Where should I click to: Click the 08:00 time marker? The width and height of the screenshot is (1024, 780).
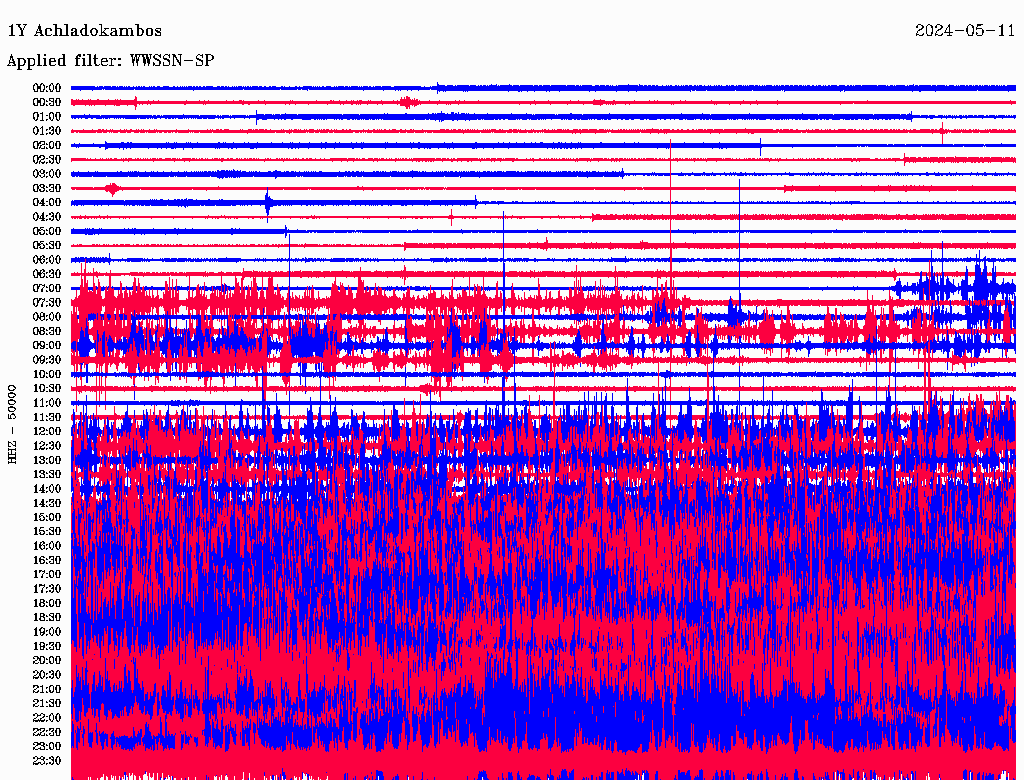pos(47,317)
